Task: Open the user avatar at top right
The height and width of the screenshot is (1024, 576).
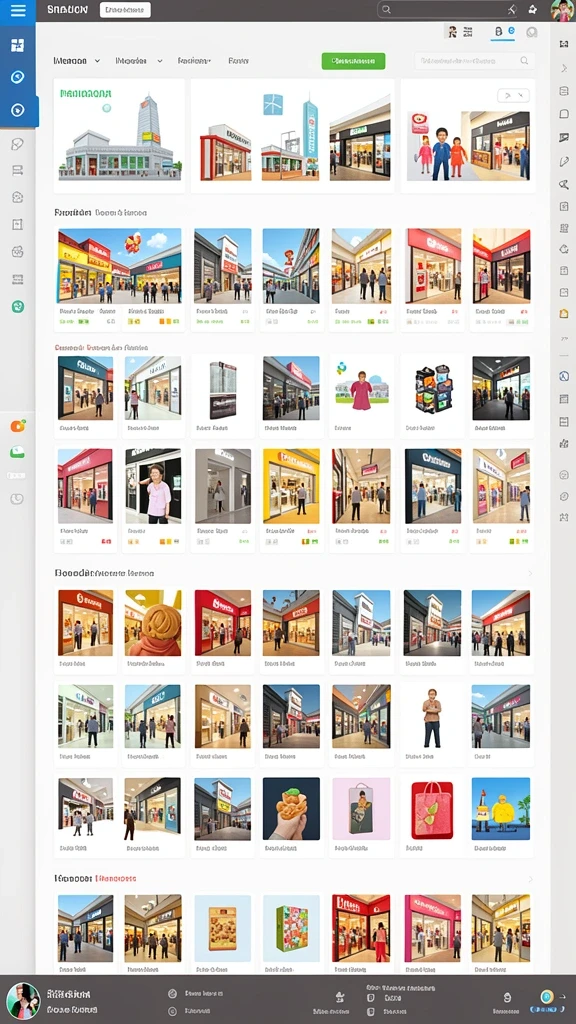Action: (562, 10)
